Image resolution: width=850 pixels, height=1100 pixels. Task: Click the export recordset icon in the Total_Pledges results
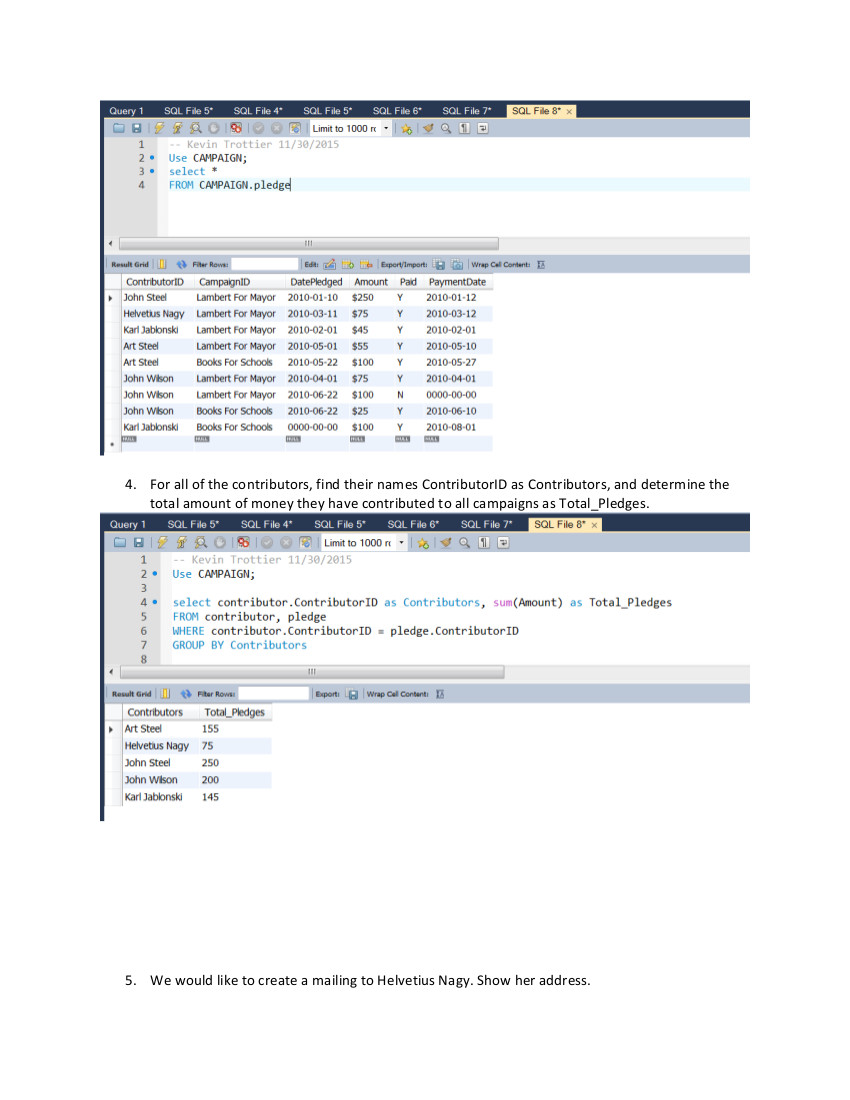pos(352,694)
